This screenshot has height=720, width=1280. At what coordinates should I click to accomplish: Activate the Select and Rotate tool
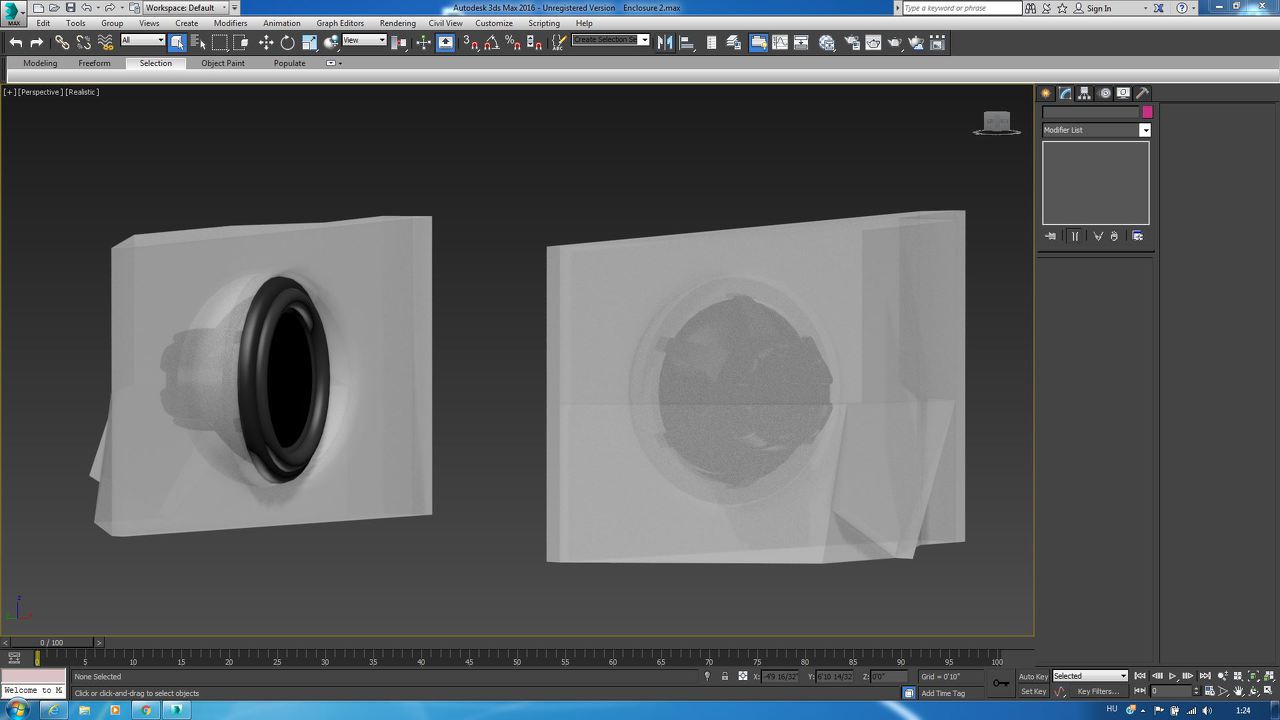(x=288, y=42)
